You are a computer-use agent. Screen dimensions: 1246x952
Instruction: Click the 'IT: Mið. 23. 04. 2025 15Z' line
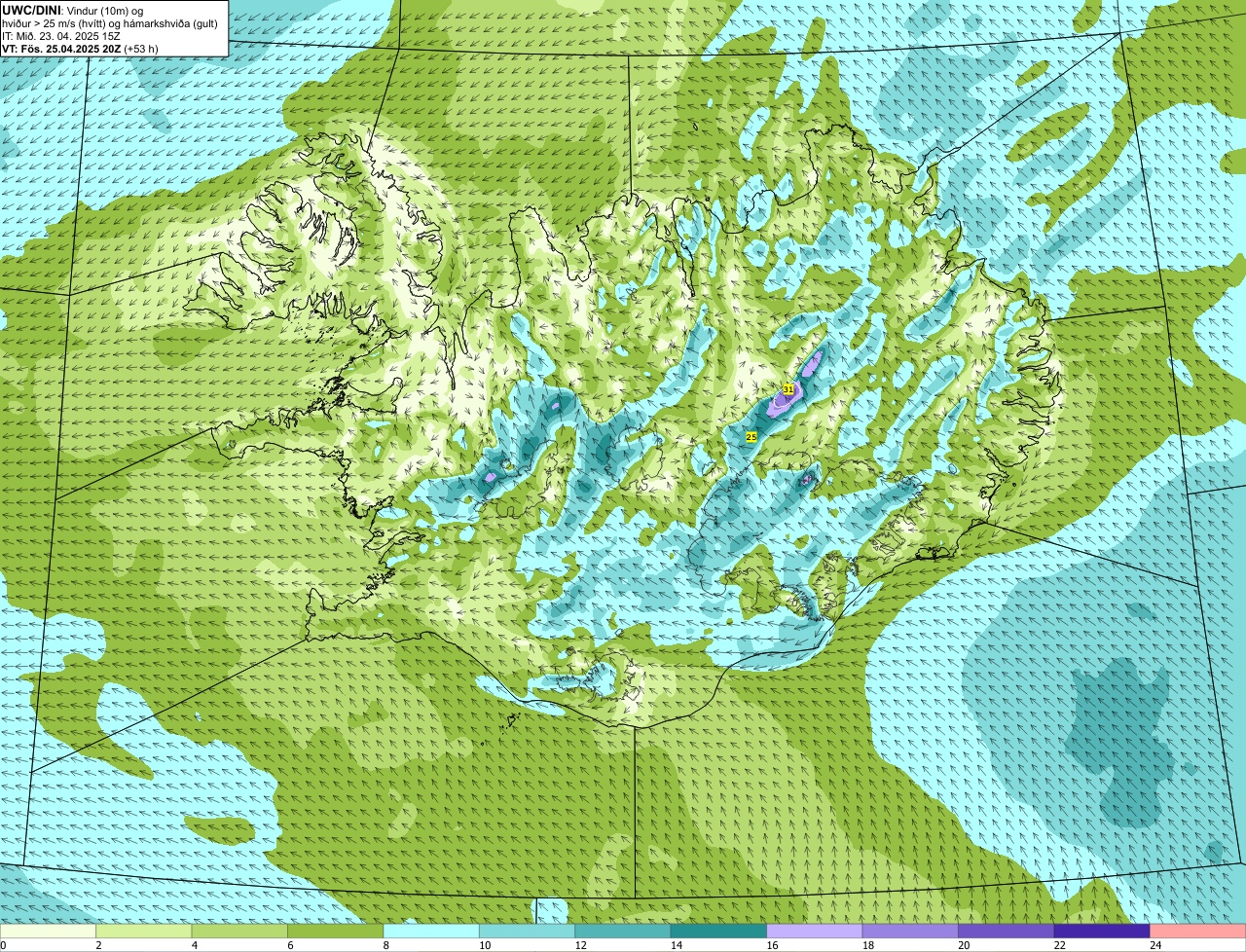tap(61, 35)
